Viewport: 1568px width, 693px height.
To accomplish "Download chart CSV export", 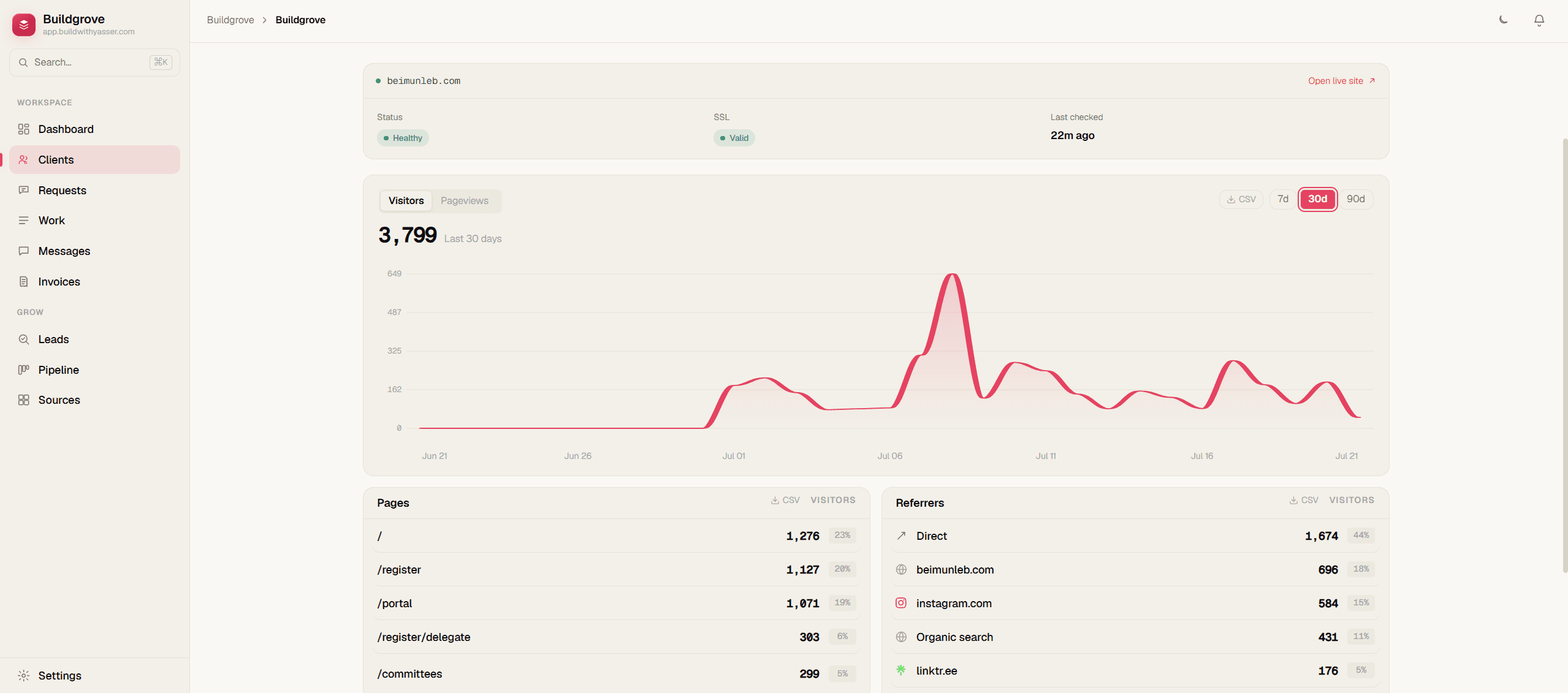I will [x=1241, y=199].
